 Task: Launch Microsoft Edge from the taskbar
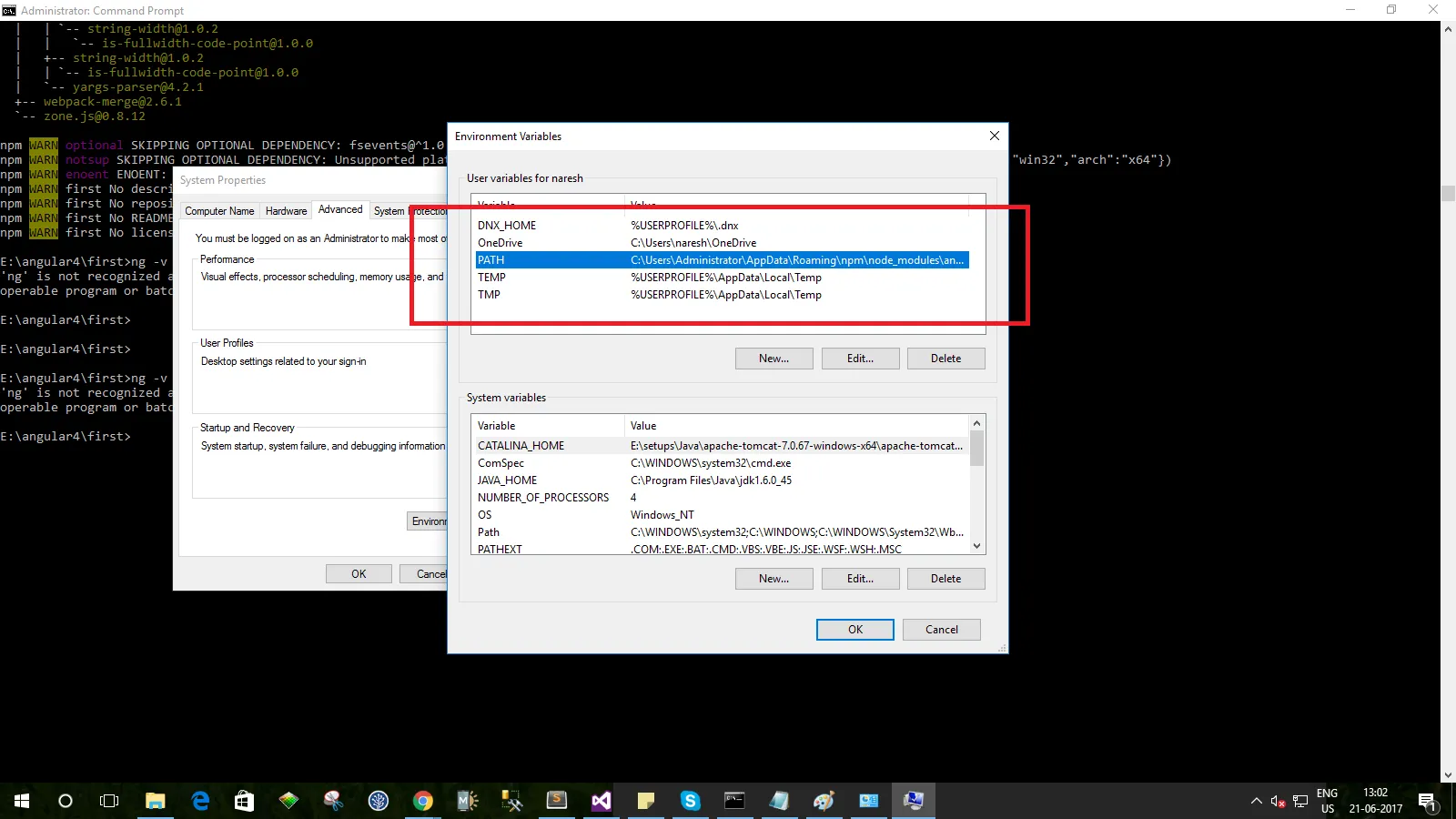click(200, 801)
